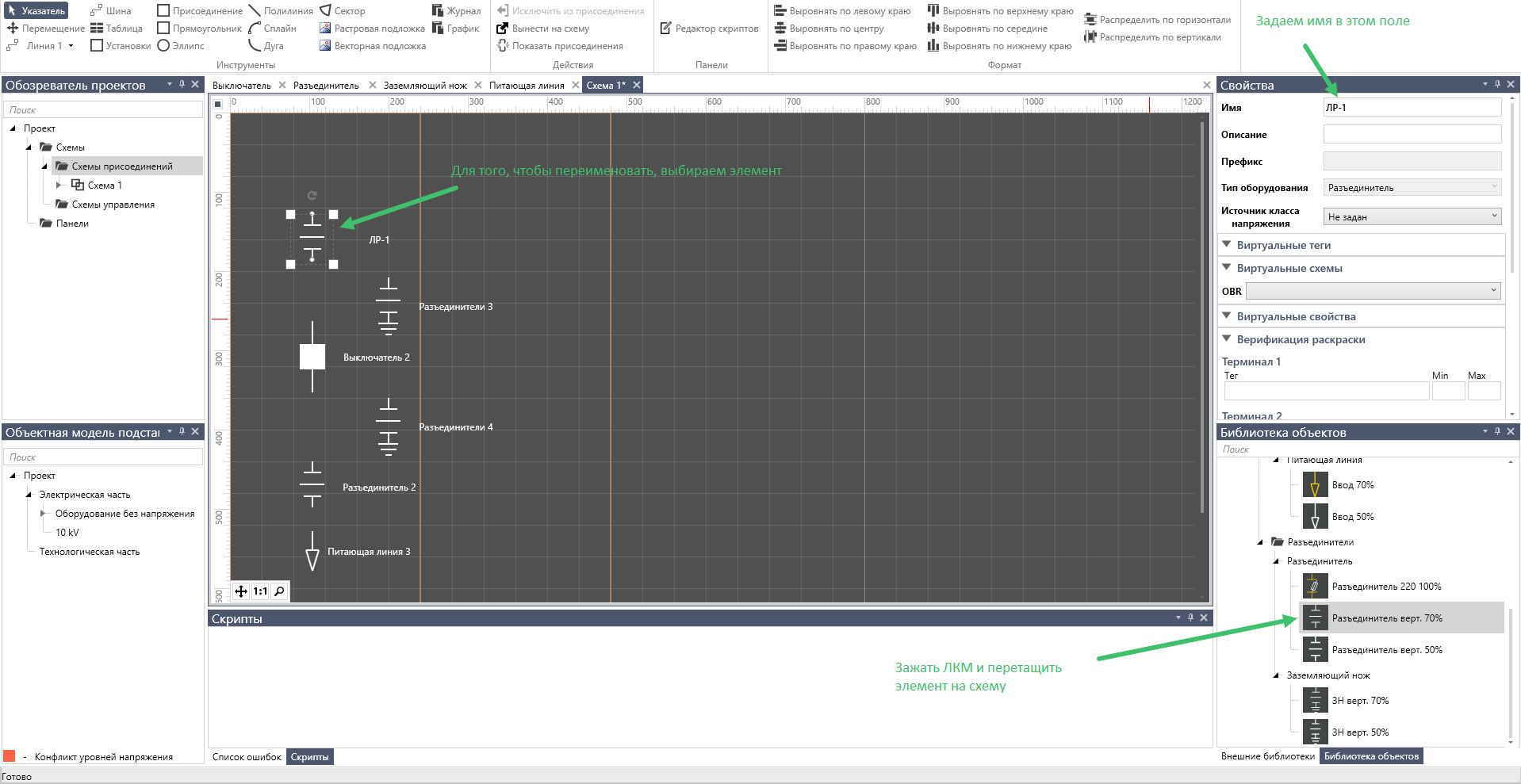Click the canvas pan cross icon
This screenshot has width=1521, height=784.
[241, 591]
